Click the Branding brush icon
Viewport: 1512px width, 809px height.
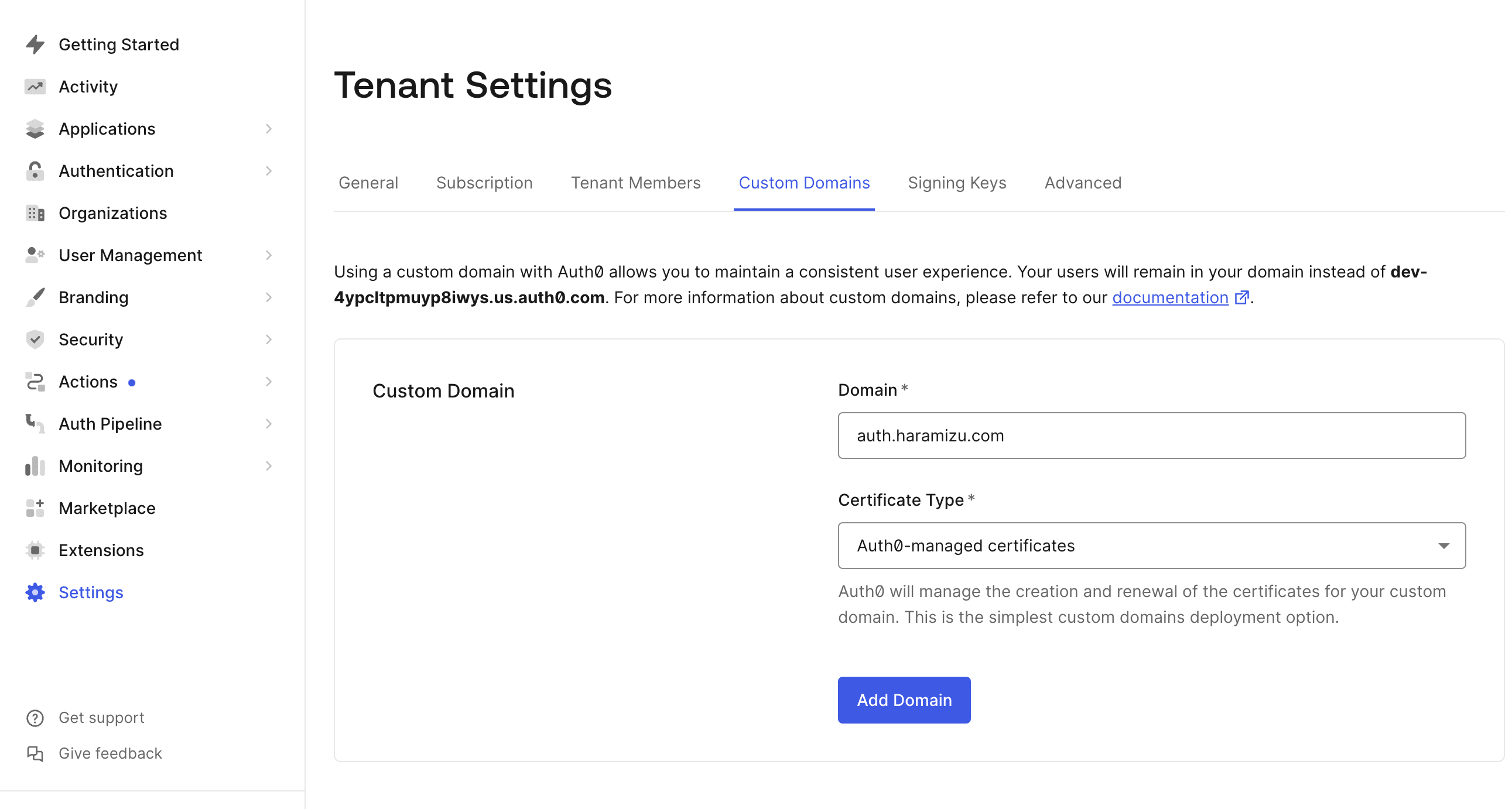click(x=35, y=297)
